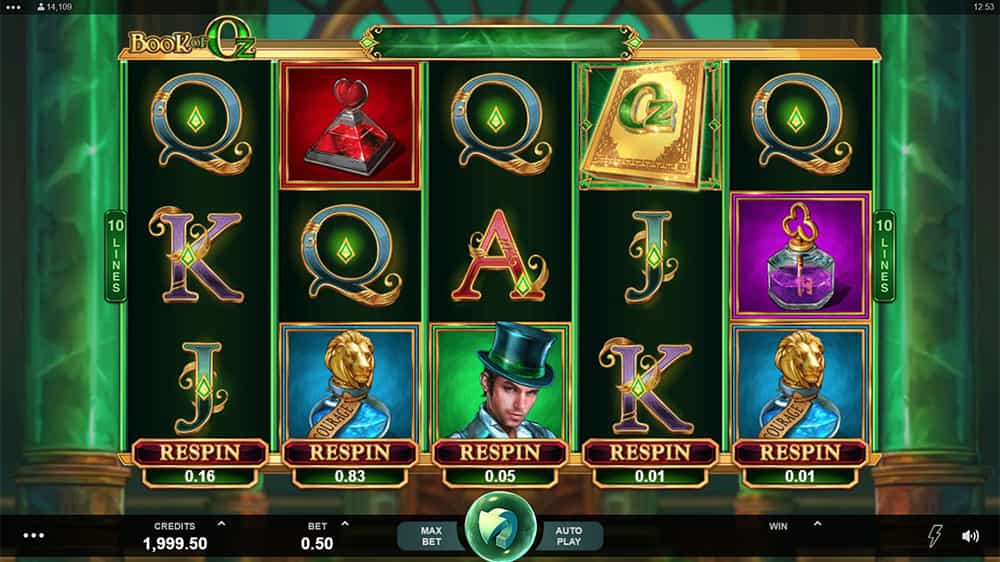Expand the Win chevron arrow
1000x562 pixels.
(818, 524)
